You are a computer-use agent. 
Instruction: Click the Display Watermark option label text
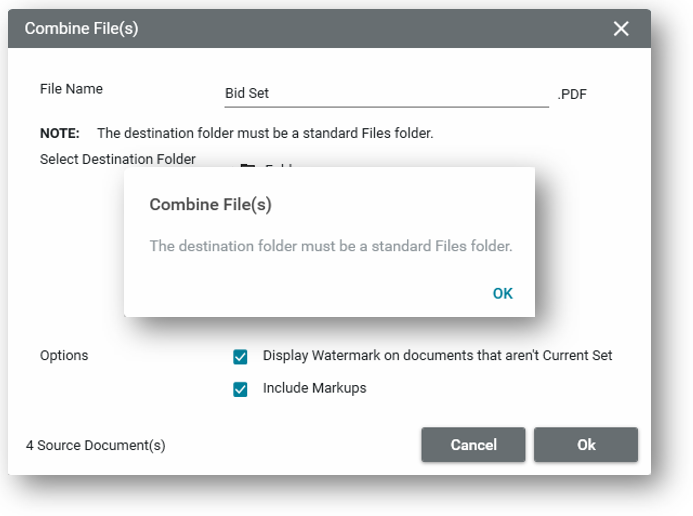point(437,356)
